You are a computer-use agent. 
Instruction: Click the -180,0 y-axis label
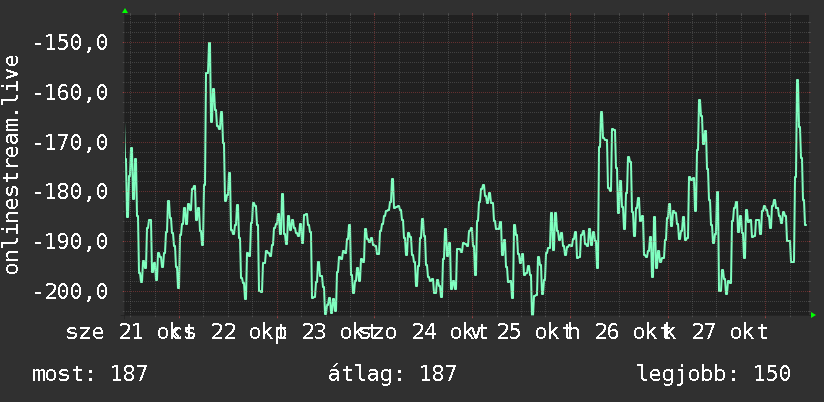(x=70, y=192)
